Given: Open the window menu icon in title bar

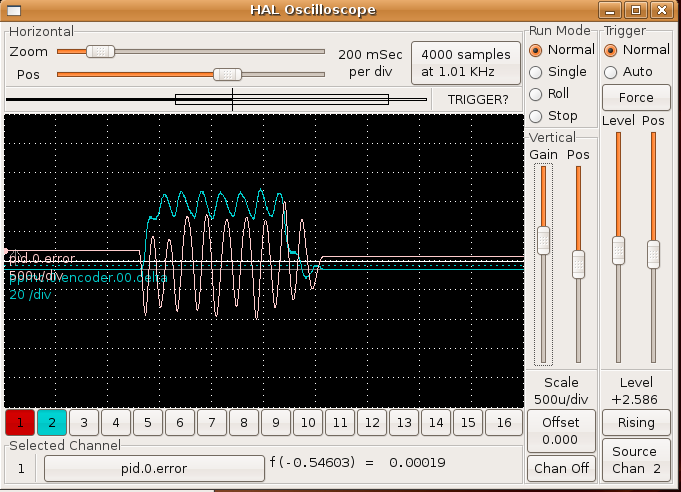Looking at the screenshot, I should 14,10.
